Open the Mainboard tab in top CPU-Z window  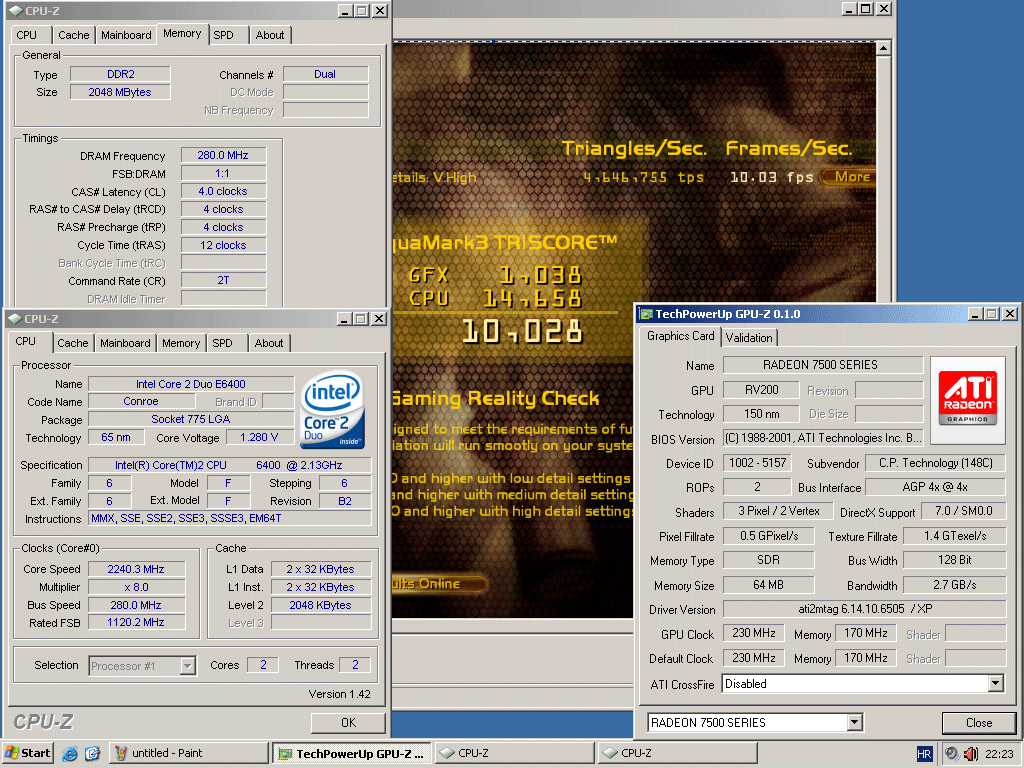click(x=126, y=35)
